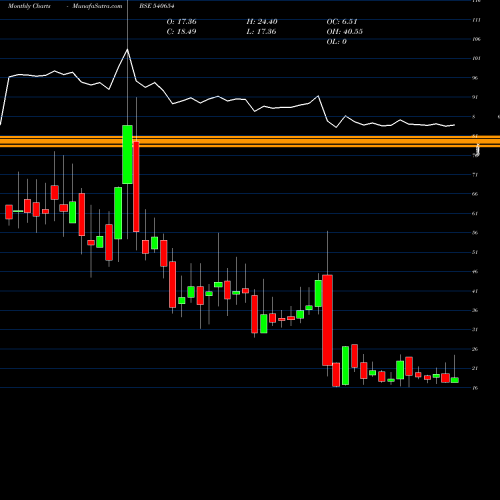Click the "OH: 40.55" readout

coord(344,32)
